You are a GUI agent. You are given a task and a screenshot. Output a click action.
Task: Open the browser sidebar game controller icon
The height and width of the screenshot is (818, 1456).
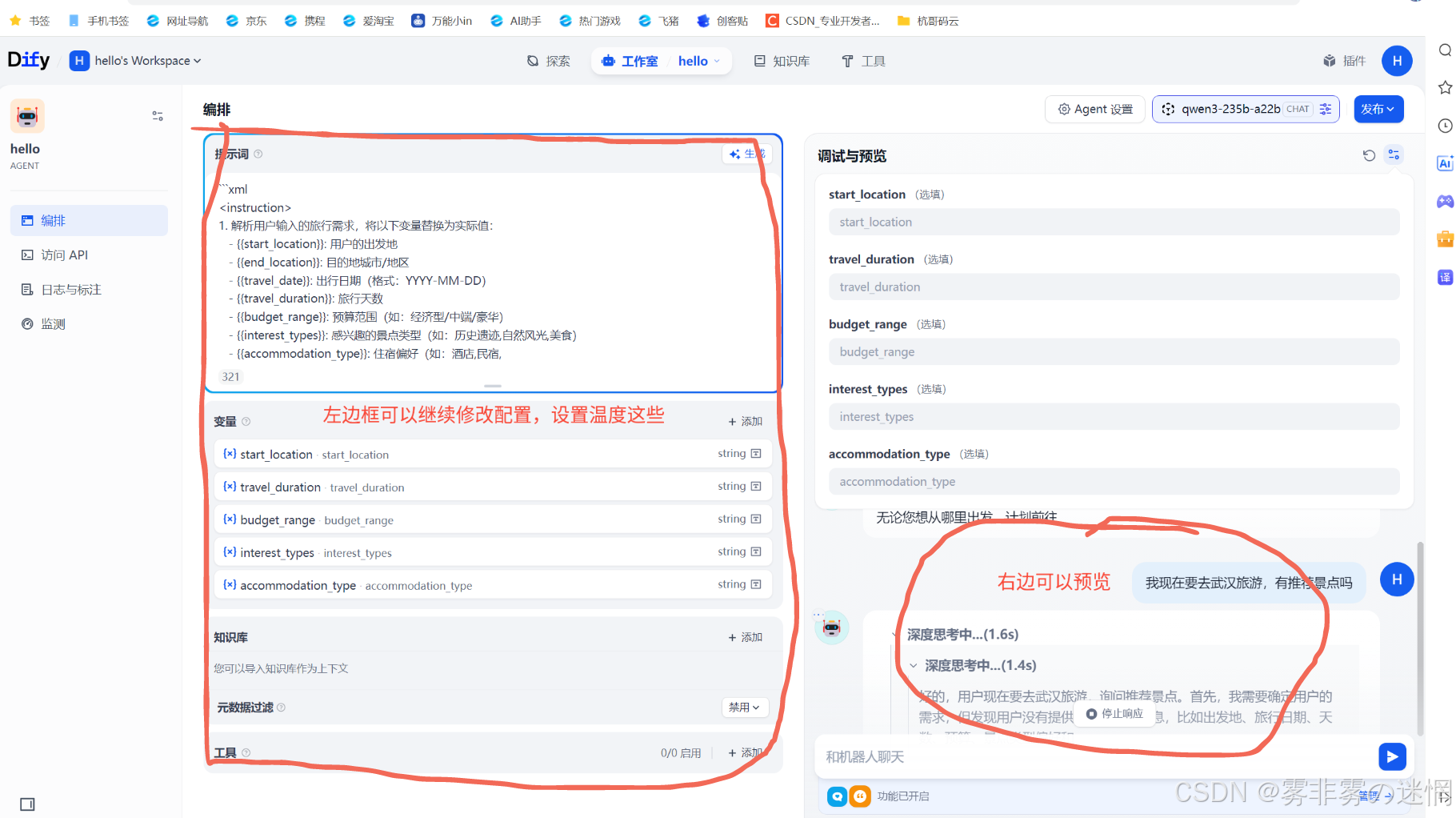[1445, 202]
